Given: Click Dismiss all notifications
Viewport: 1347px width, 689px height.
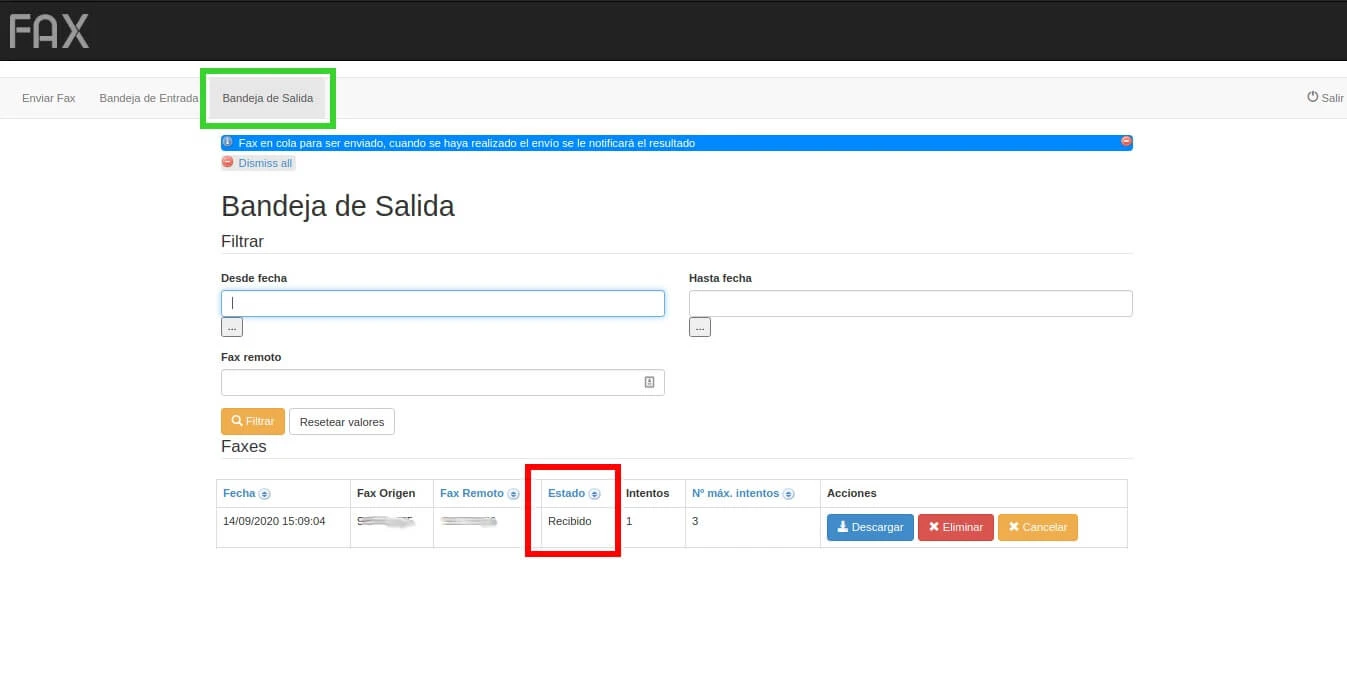Looking at the screenshot, I should (258, 163).
